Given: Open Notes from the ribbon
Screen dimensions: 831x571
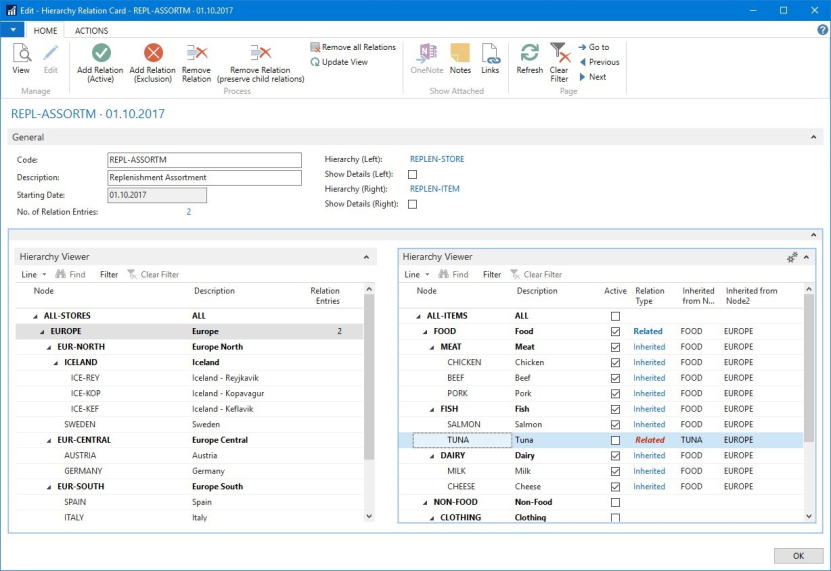Looking at the screenshot, I should [460, 54].
